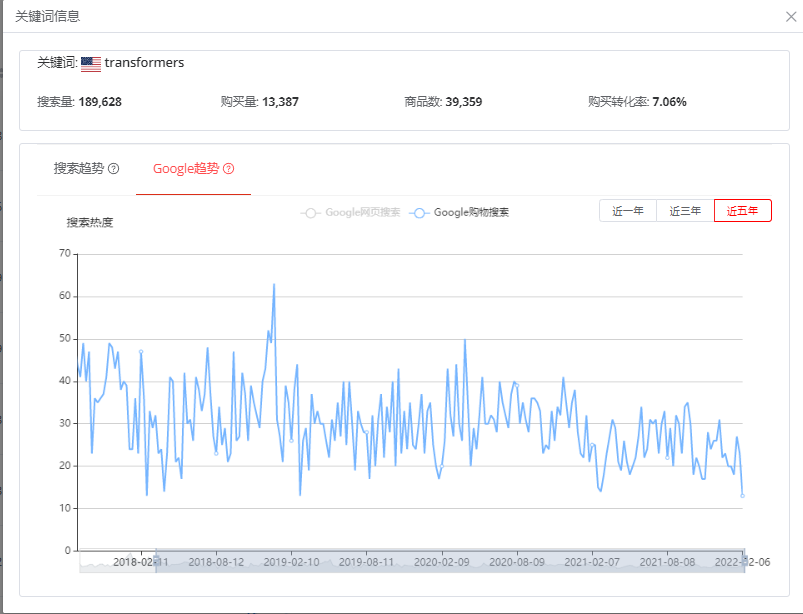
Task: Click the keyword text transformers
Action: [x=144, y=63]
